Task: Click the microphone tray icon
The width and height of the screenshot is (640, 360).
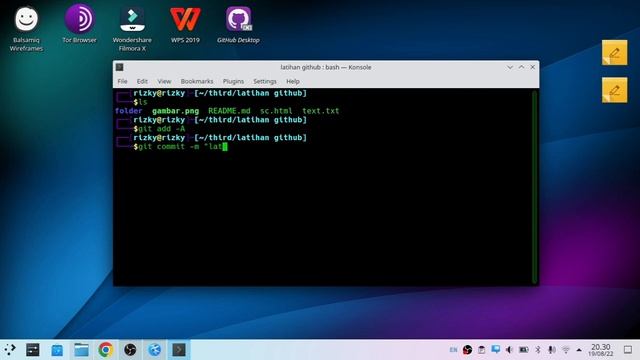Action: click(551, 350)
